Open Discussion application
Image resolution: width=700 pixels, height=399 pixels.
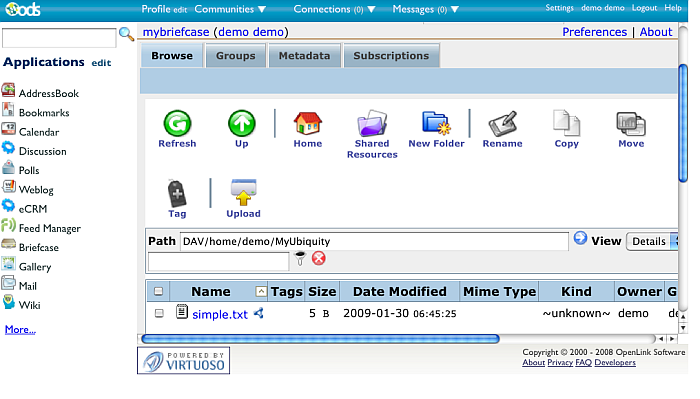coord(42,151)
